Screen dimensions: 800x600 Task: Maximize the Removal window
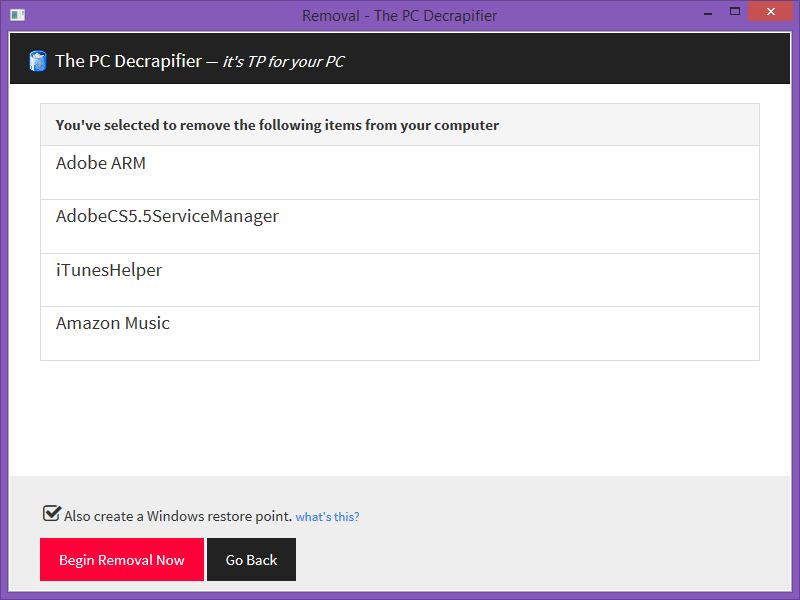click(x=735, y=12)
